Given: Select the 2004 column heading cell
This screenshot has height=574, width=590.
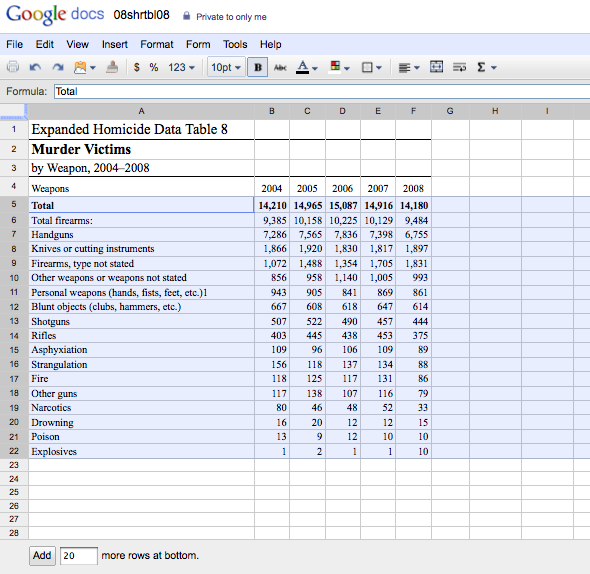Looking at the screenshot, I should click(x=272, y=188).
